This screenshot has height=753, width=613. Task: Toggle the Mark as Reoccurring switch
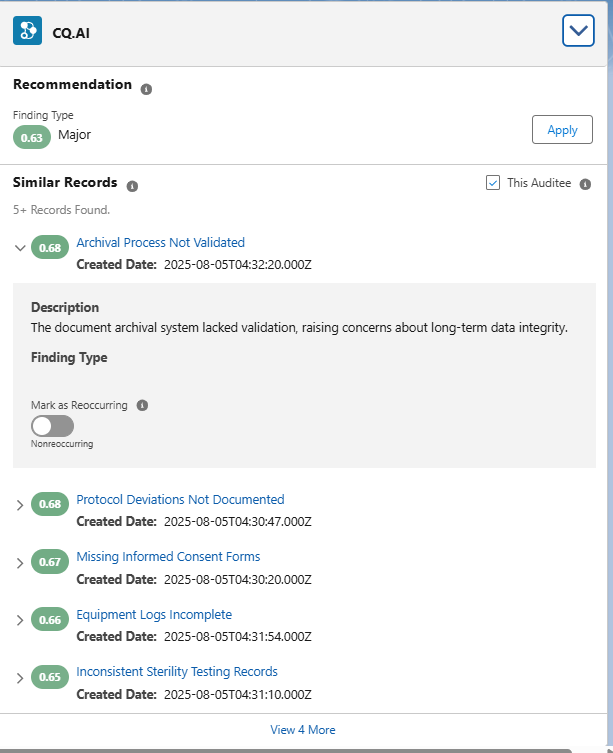[52, 426]
